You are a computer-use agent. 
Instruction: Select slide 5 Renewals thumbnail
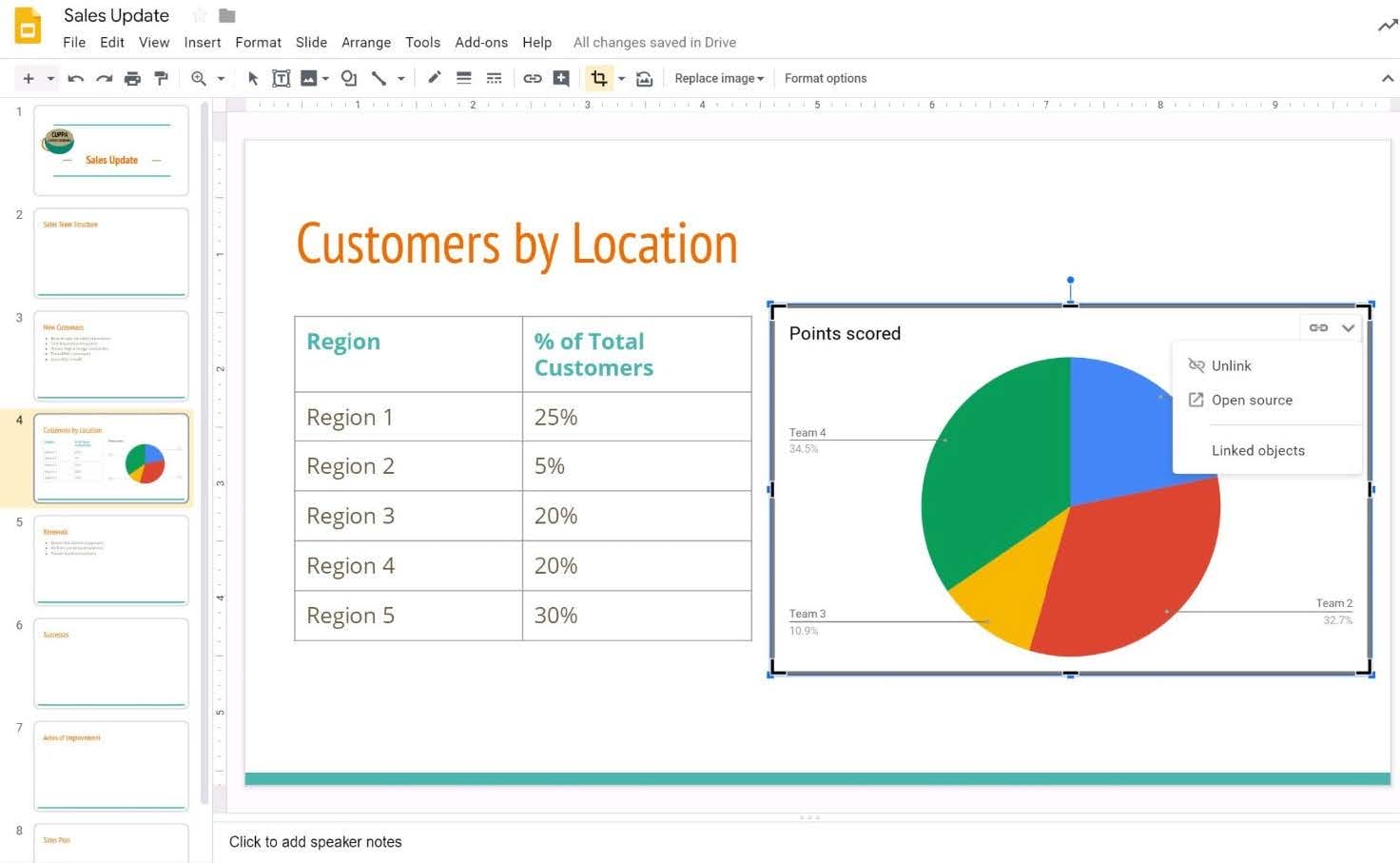pyautogui.click(x=111, y=560)
